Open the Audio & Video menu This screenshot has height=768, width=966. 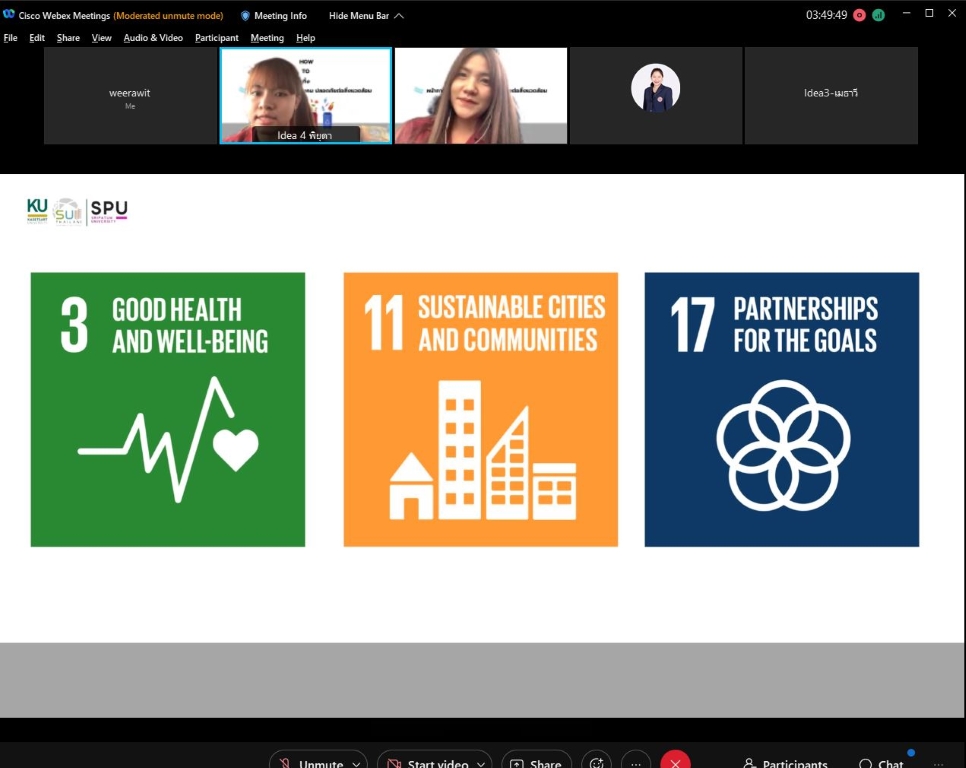coord(153,38)
